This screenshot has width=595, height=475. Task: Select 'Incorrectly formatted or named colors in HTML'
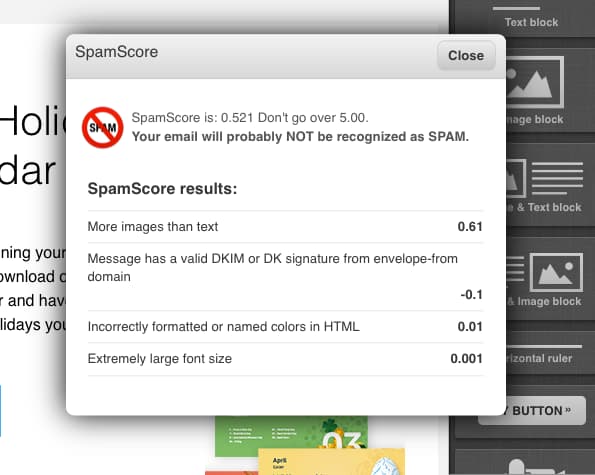tap(224, 327)
